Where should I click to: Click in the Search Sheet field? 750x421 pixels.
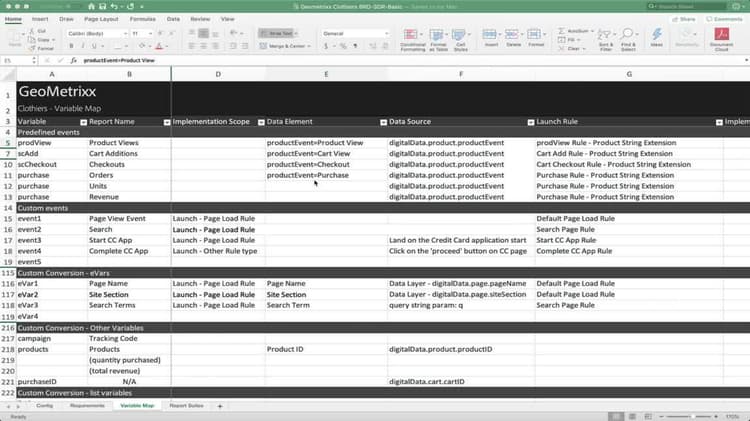pos(686,7)
